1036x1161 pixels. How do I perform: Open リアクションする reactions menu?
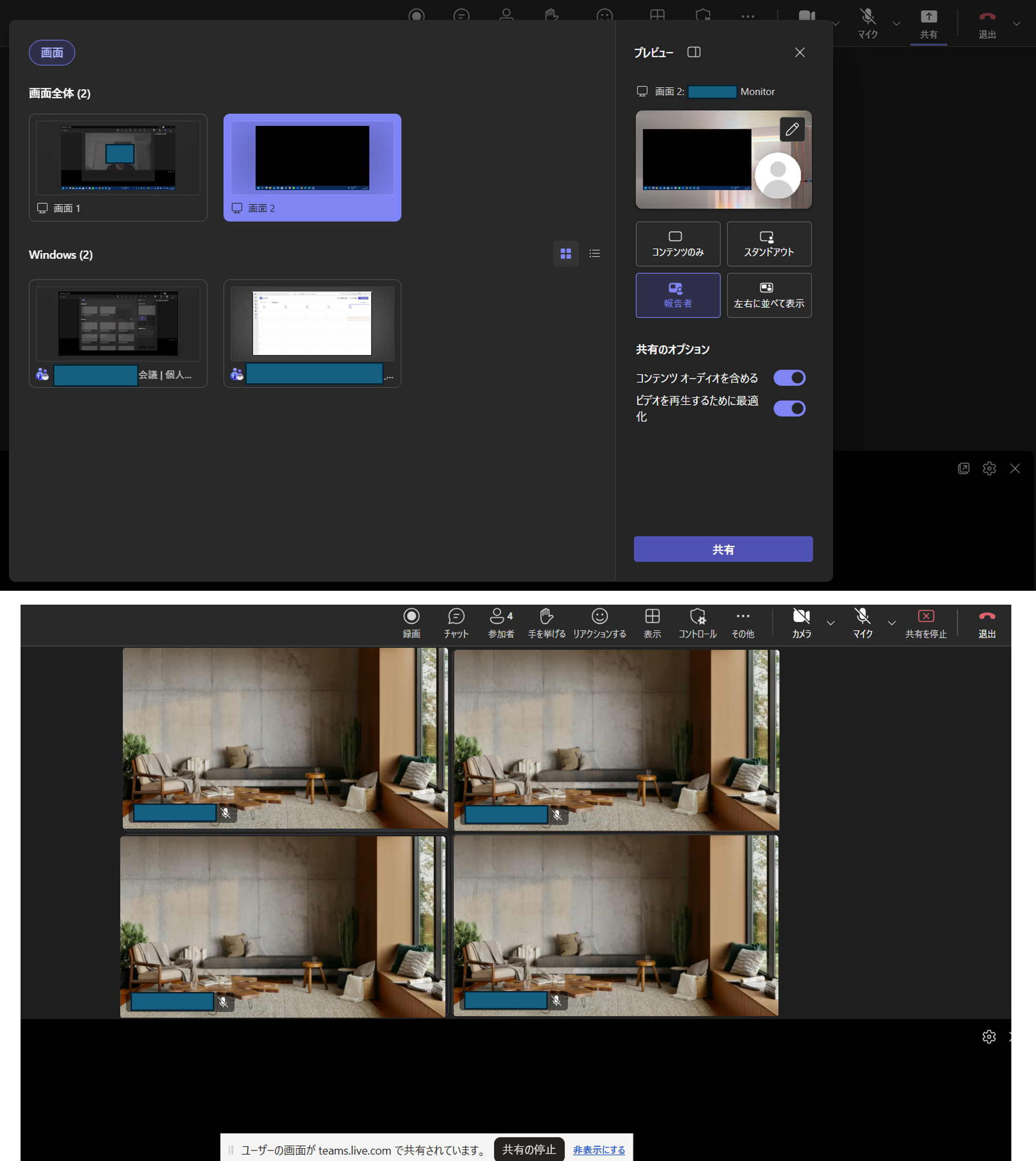point(599,623)
